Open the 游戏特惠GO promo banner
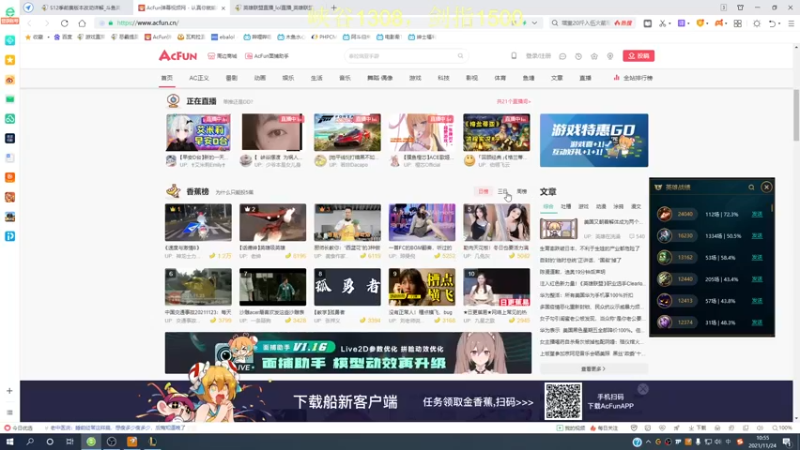The image size is (800, 450). click(x=594, y=140)
